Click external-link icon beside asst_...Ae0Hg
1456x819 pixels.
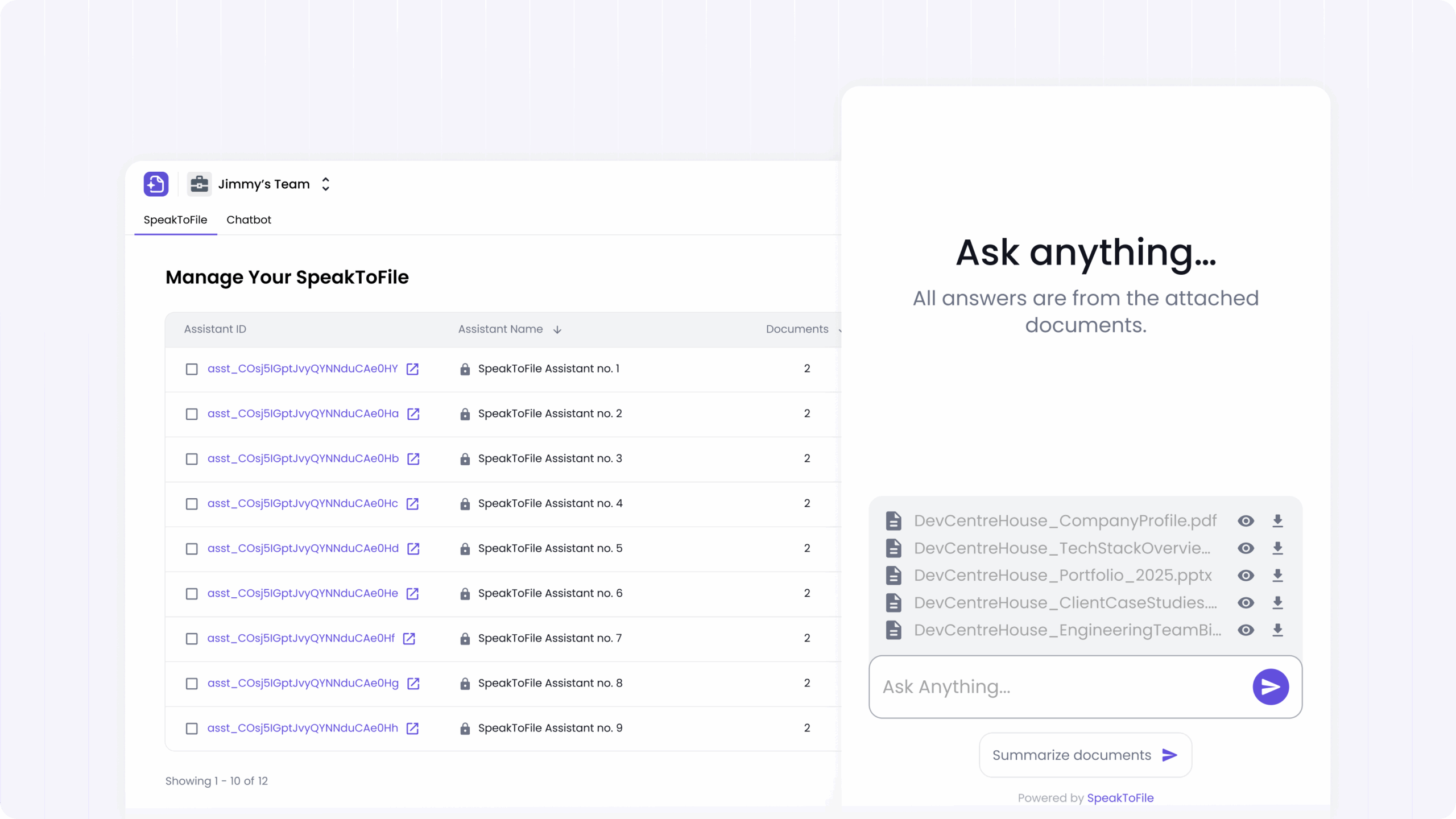pos(413,684)
